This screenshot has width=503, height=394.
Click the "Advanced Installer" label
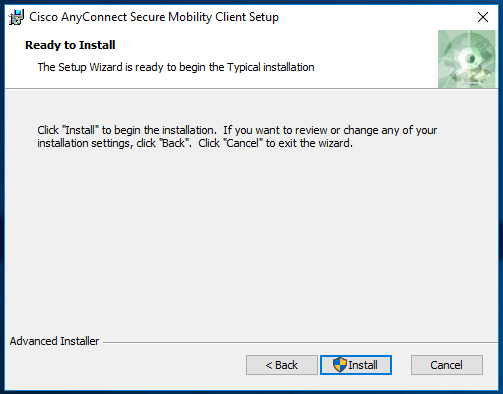point(54,341)
